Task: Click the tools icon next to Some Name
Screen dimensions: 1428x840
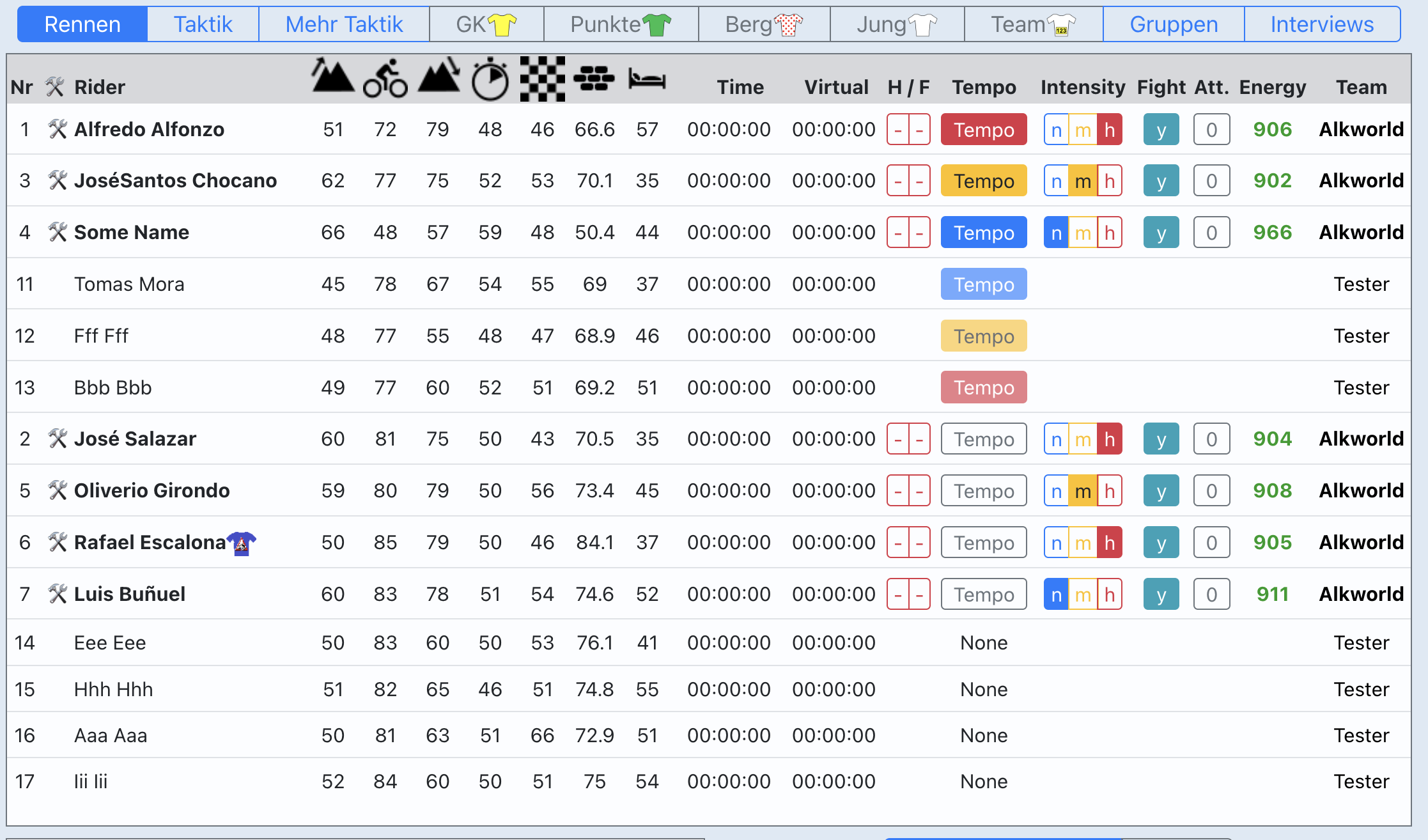Action: [58, 232]
